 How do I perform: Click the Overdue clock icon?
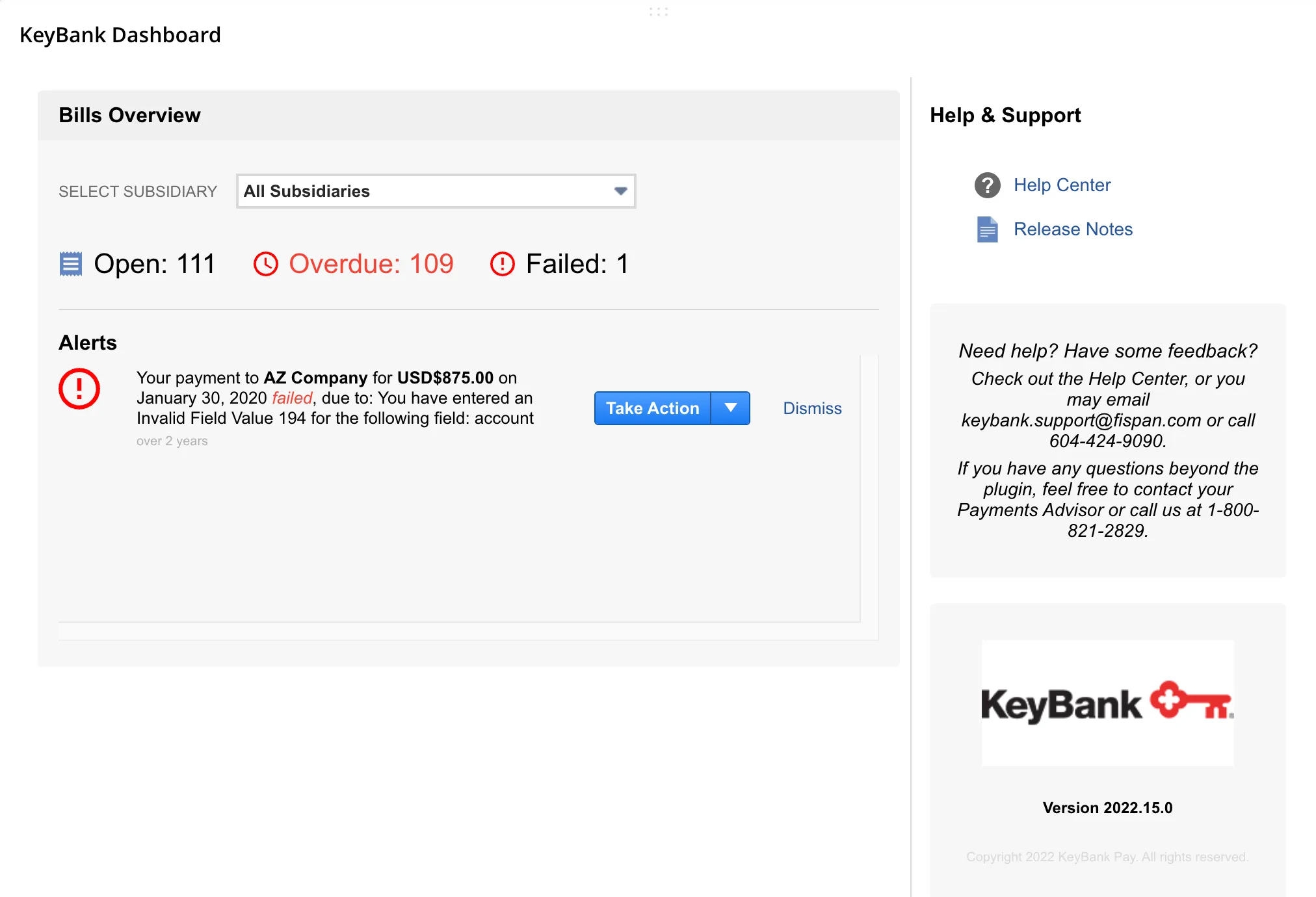pos(265,264)
